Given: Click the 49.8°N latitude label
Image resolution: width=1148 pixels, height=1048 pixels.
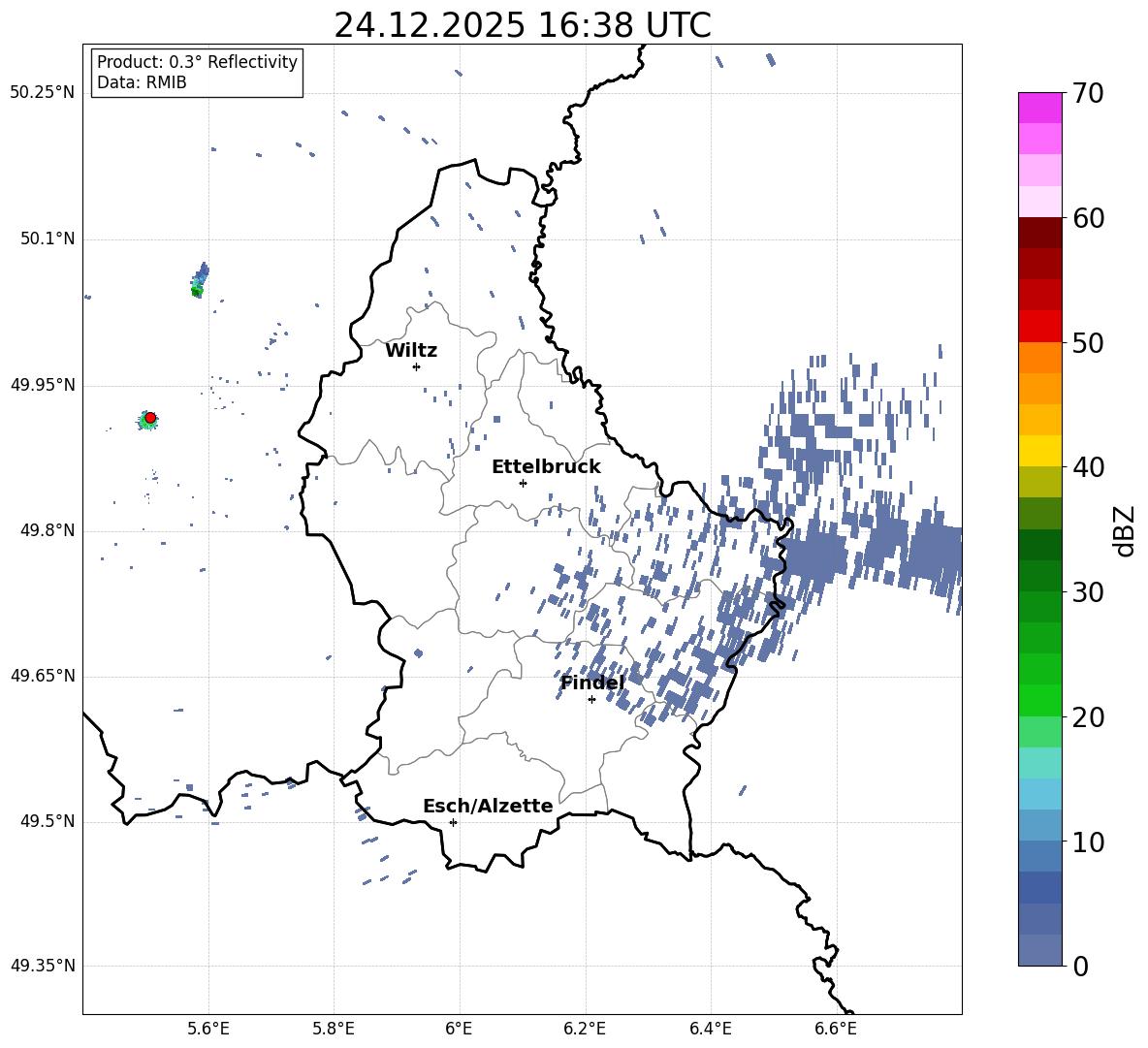Looking at the screenshot, I should tap(48, 530).
